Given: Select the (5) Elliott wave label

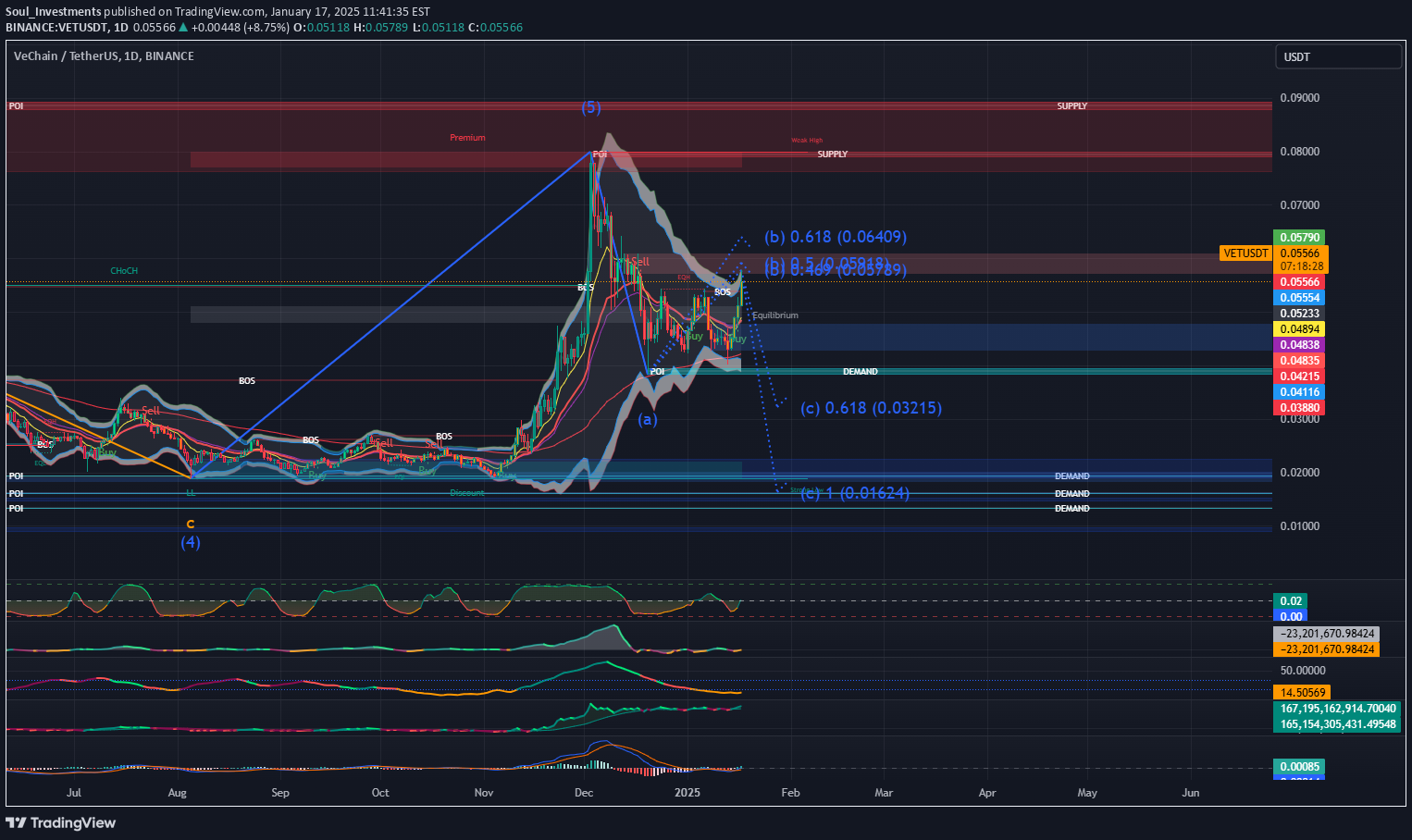Looking at the screenshot, I should (591, 107).
